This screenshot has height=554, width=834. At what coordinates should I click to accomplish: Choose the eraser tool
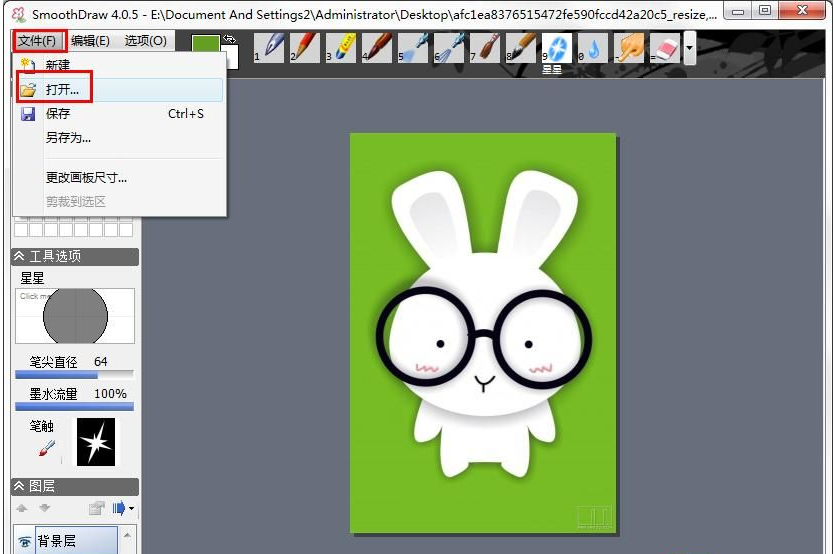pos(665,47)
